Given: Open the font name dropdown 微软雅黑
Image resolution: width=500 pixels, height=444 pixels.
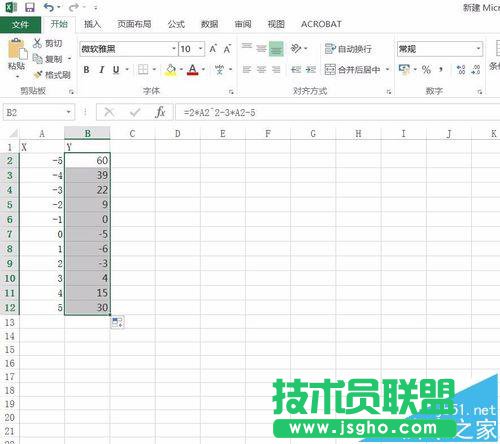Looking at the screenshot, I should coord(174,49).
